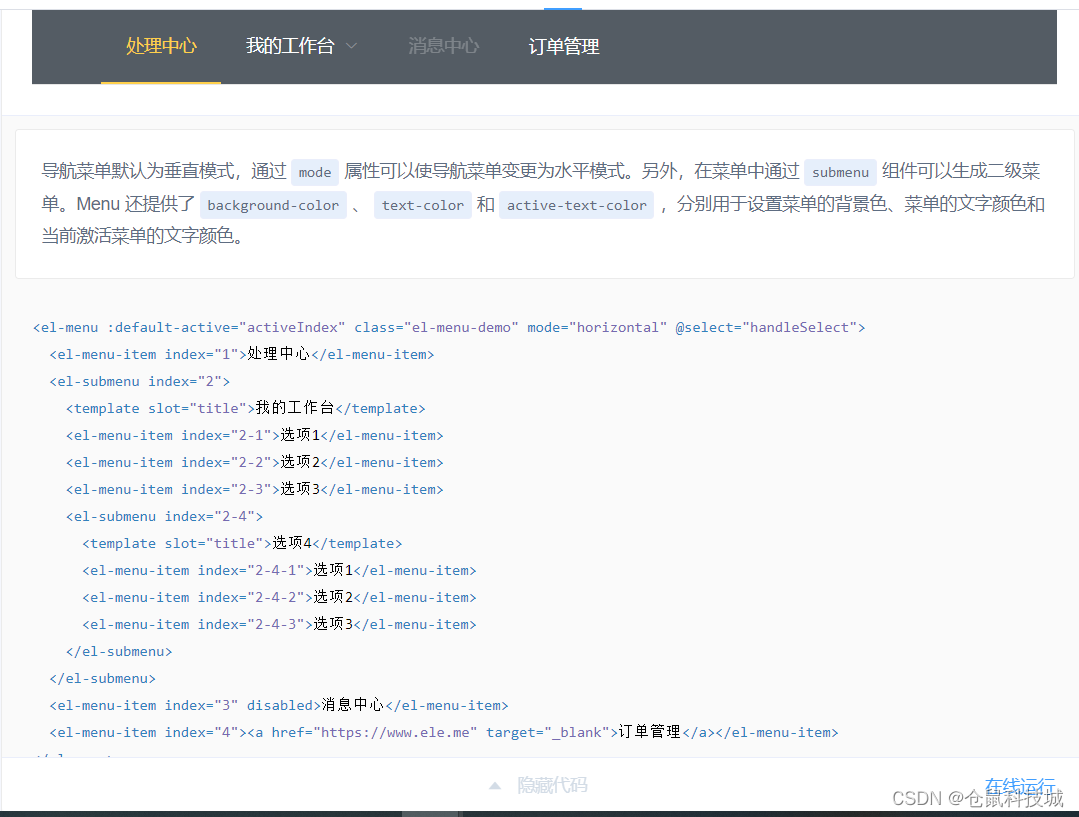Click code line with index="1" 处理中心

242,354
